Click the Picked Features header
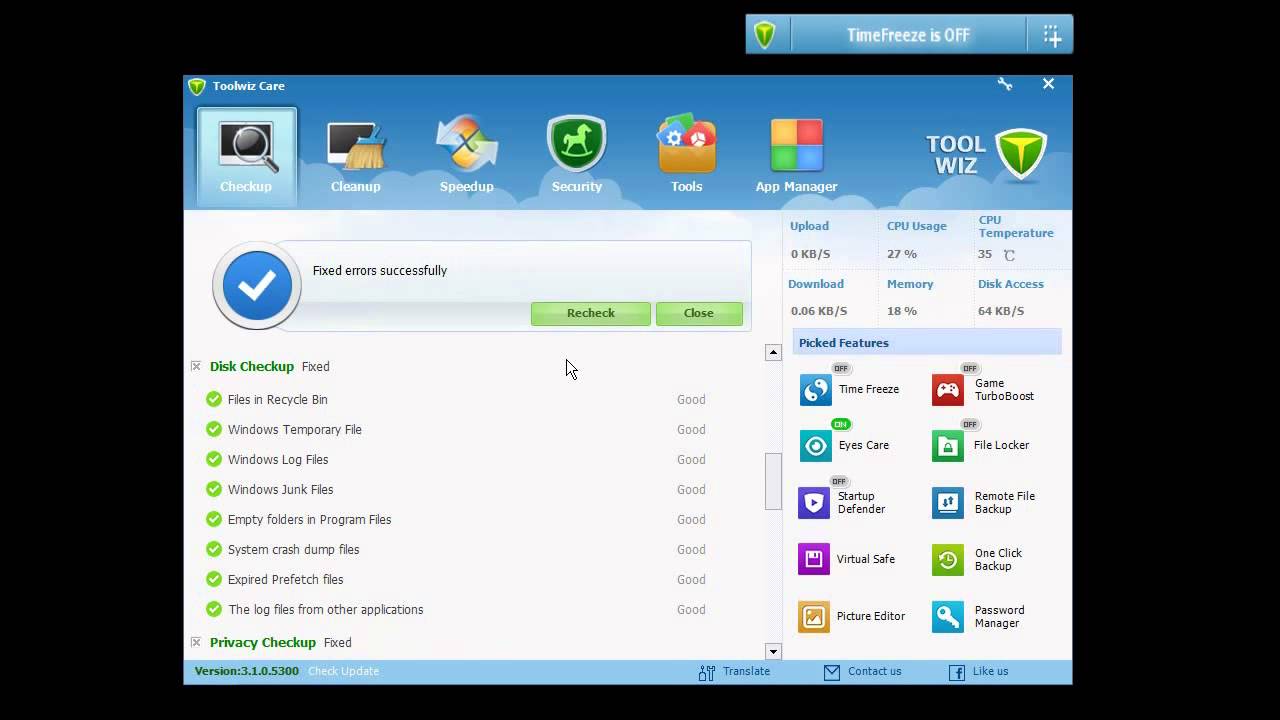Screen dimensions: 1280x720 (x=927, y=343)
